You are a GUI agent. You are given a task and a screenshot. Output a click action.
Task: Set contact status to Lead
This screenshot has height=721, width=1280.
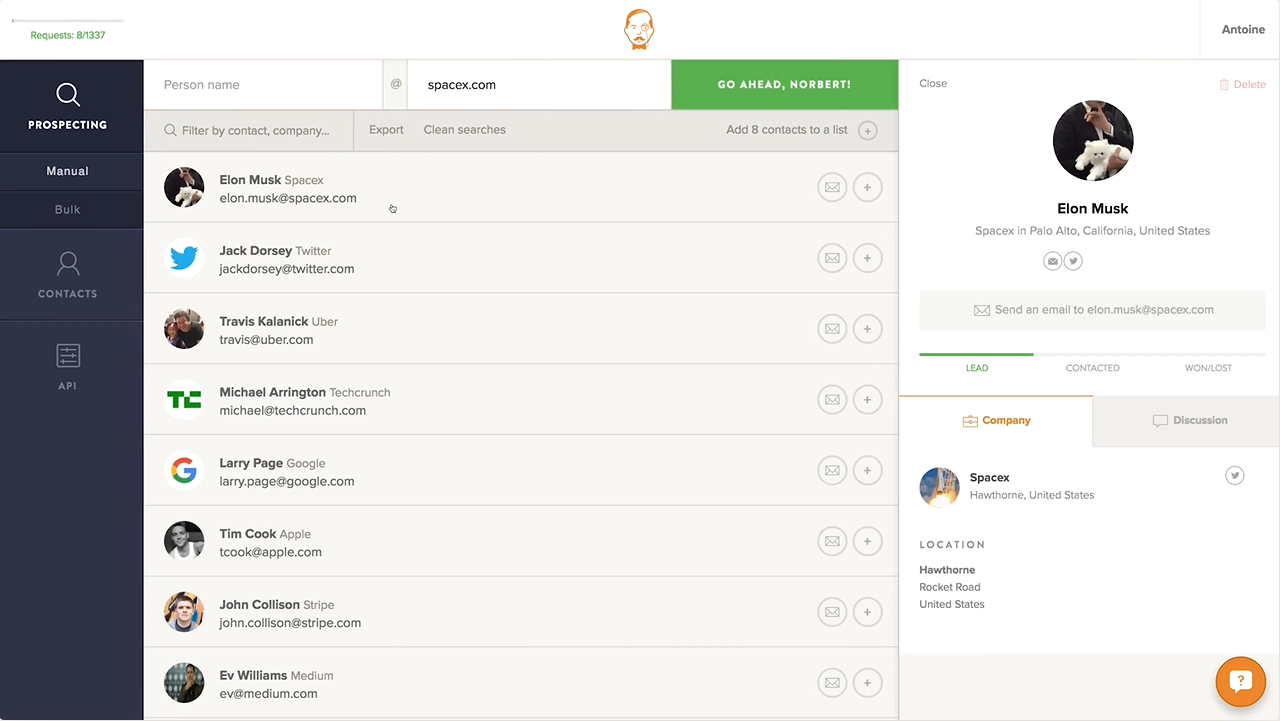coord(977,368)
